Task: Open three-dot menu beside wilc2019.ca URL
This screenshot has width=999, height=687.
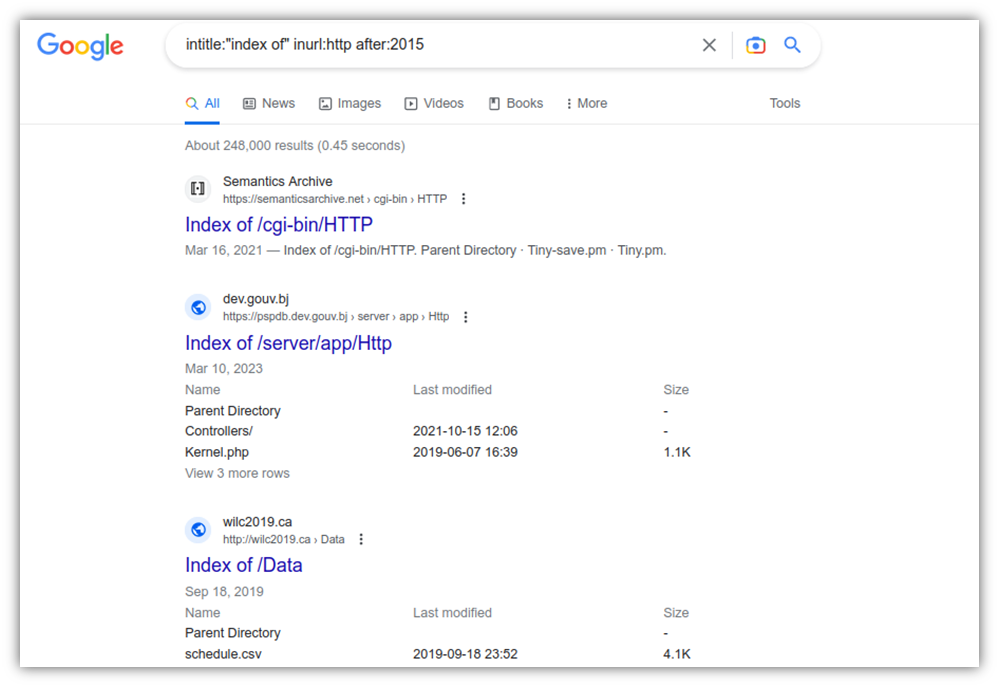Action: click(361, 539)
